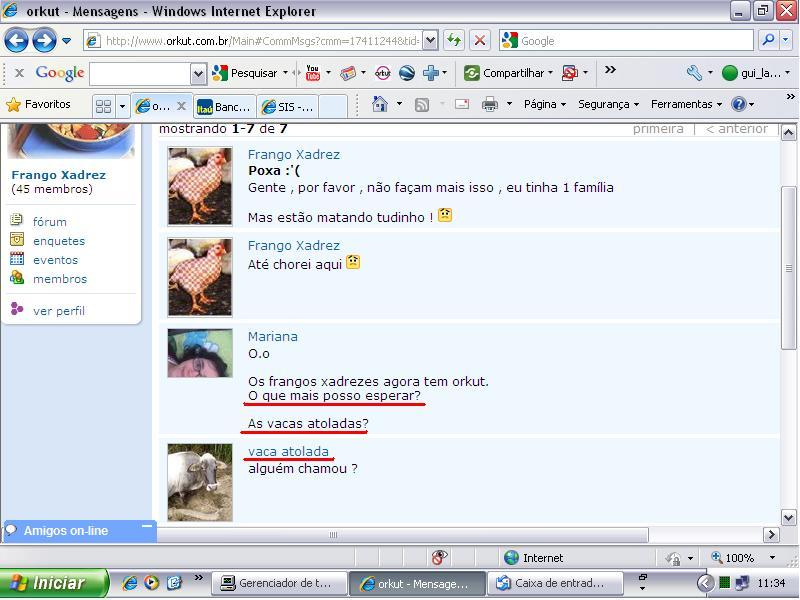Open the tab list dropdown arrow

[x=122, y=106]
